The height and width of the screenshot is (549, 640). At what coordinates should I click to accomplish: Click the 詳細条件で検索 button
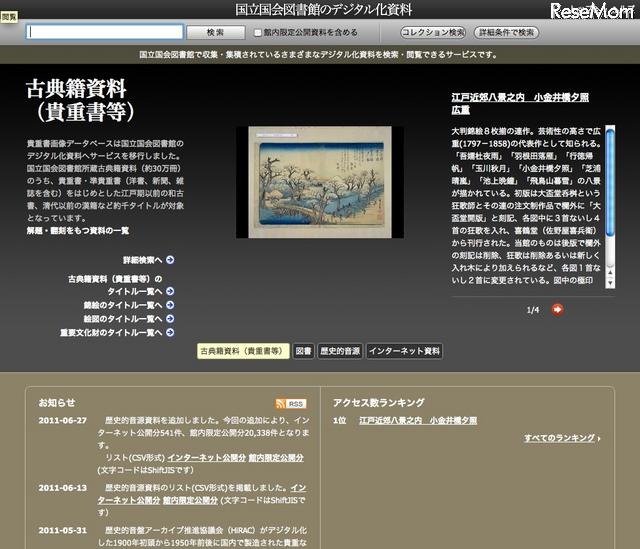[506, 32]
